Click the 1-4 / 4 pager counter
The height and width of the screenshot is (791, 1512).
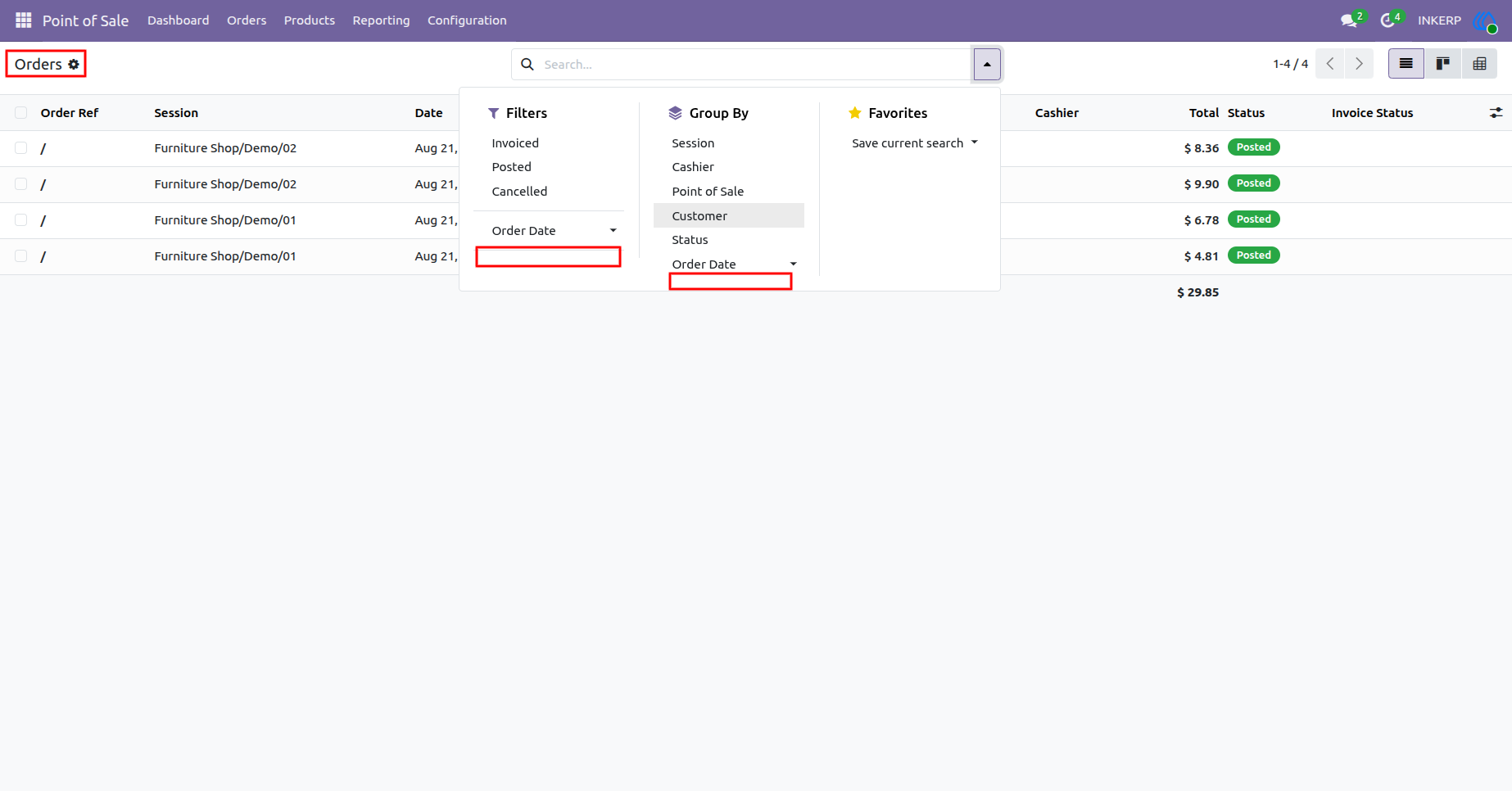(x=1290, y=64)
